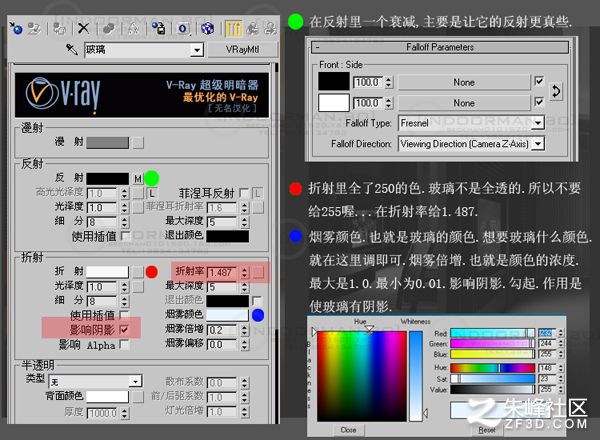Click the reflection 退出颜色 black swatch
The image size is (600, 440).
[227, 236]
